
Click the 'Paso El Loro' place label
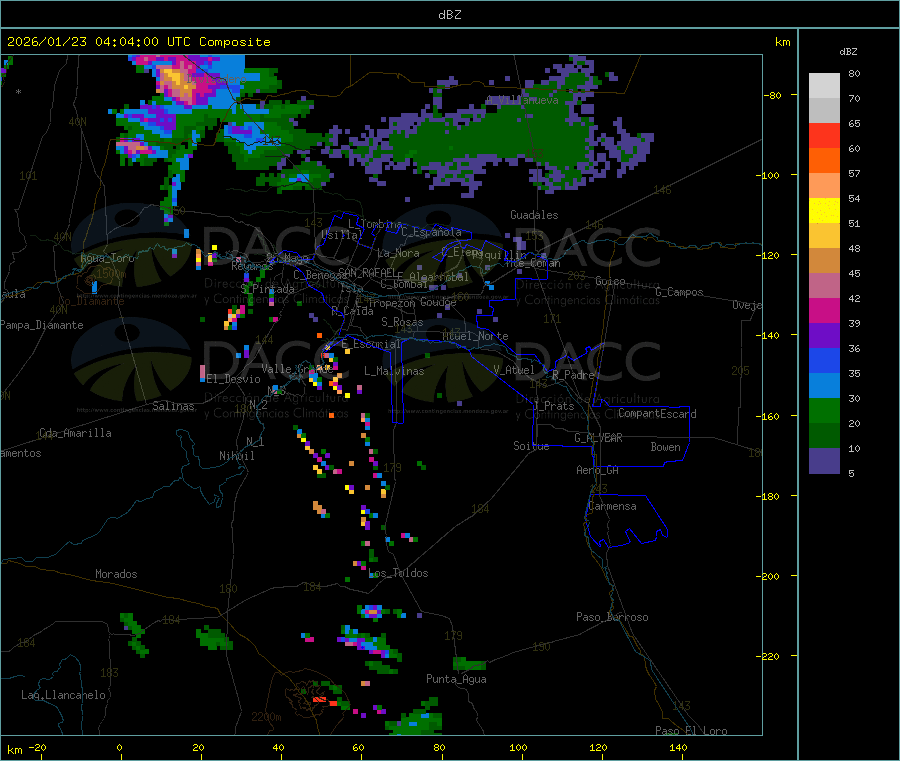(691, 731)
